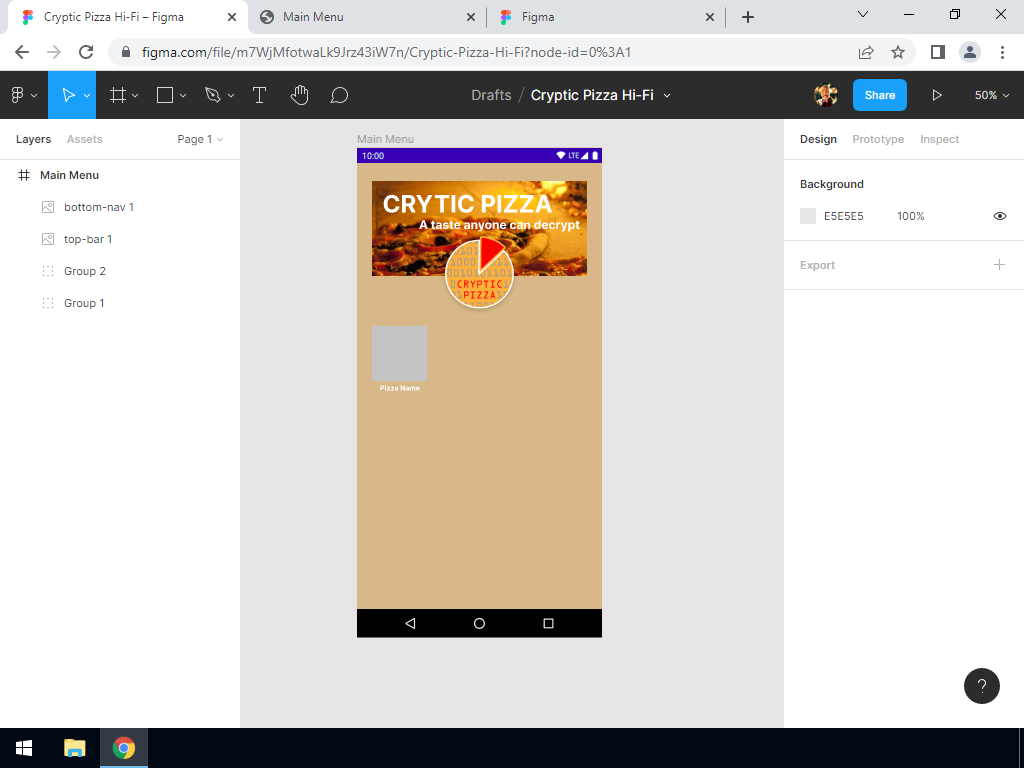Select the Frame tool

(118, 95)
